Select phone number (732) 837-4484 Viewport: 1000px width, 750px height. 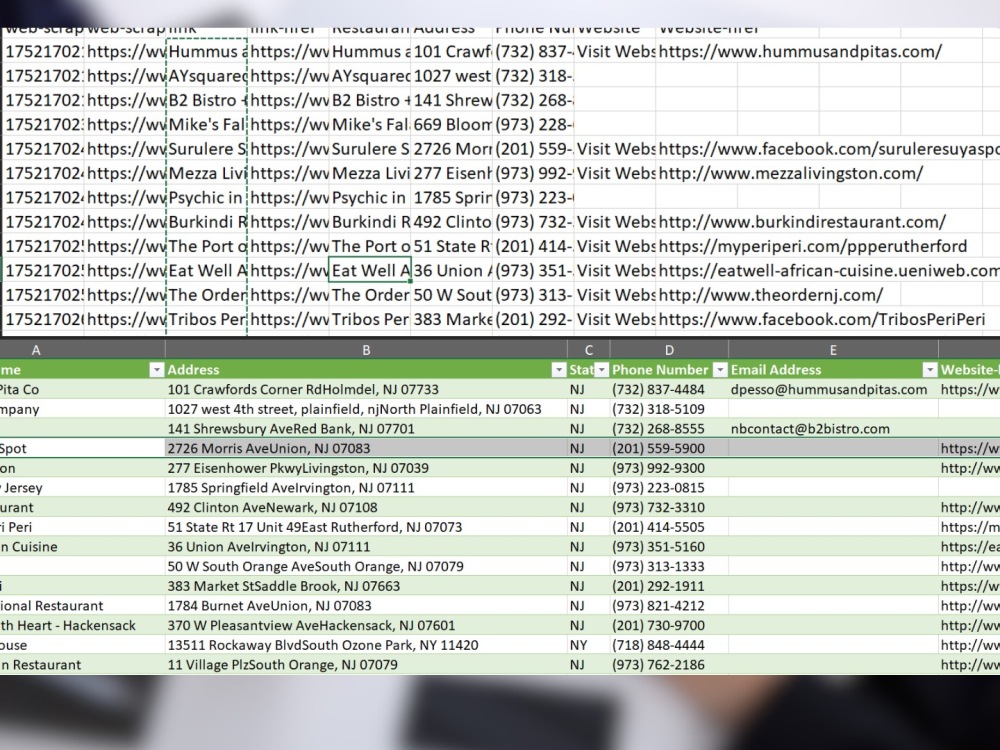669,390
